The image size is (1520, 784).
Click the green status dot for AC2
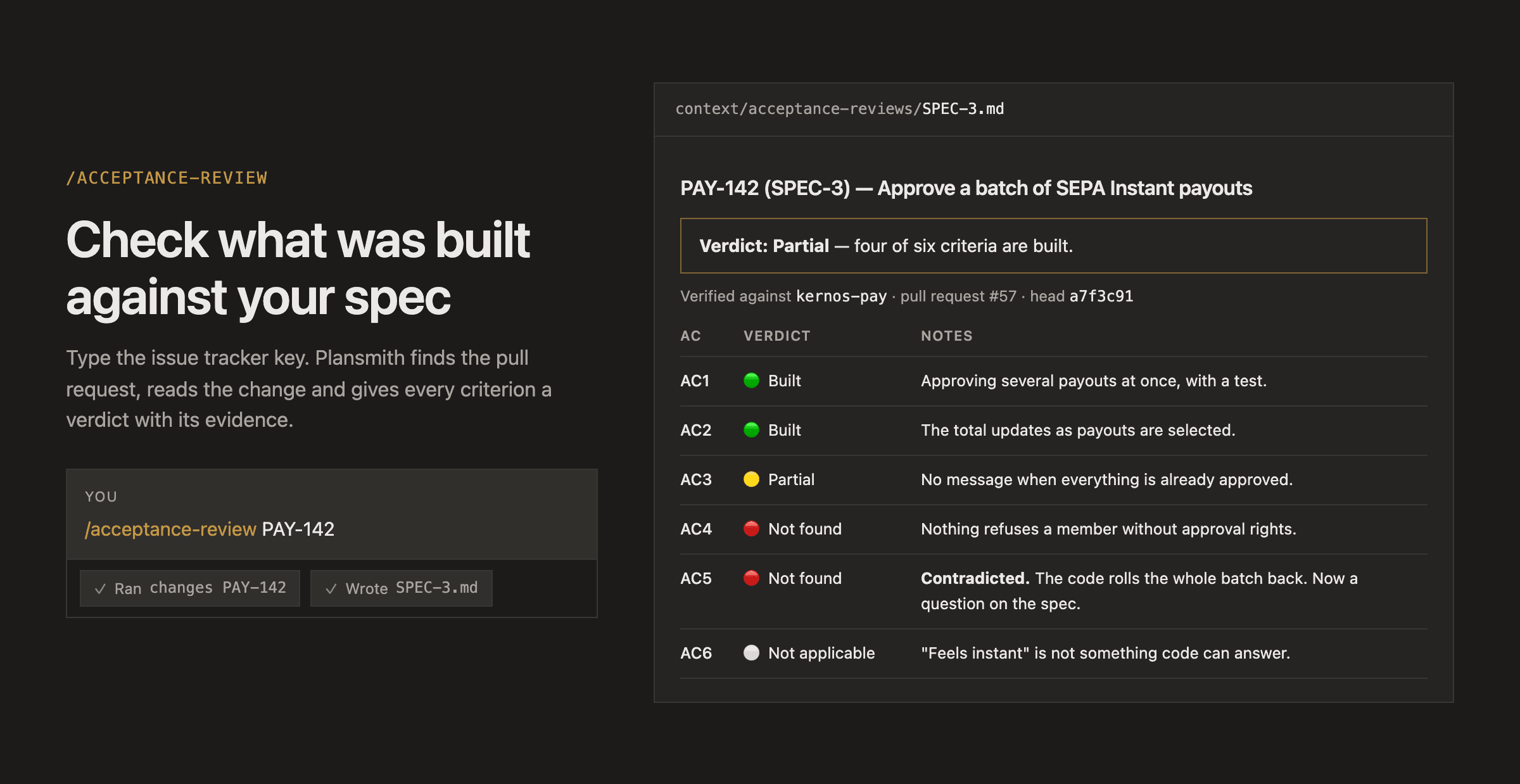[751, 430]
